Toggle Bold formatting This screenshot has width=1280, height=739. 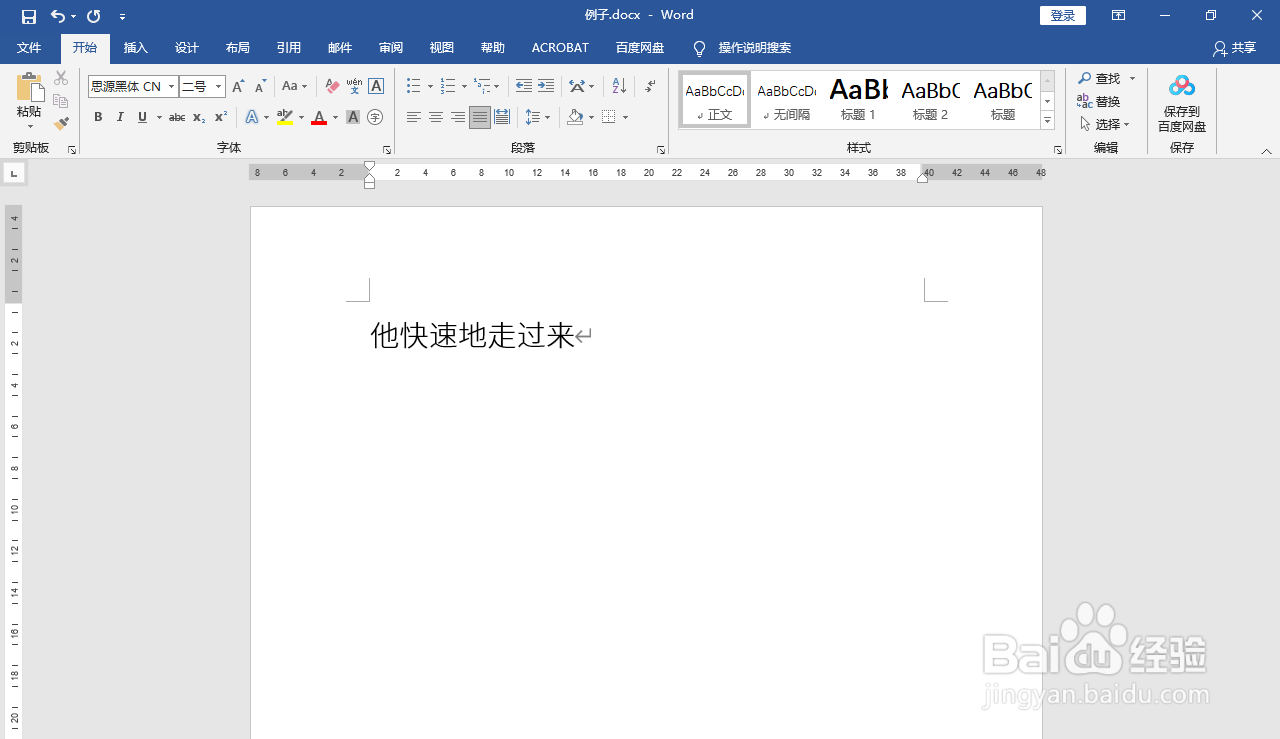click(98, 118)
